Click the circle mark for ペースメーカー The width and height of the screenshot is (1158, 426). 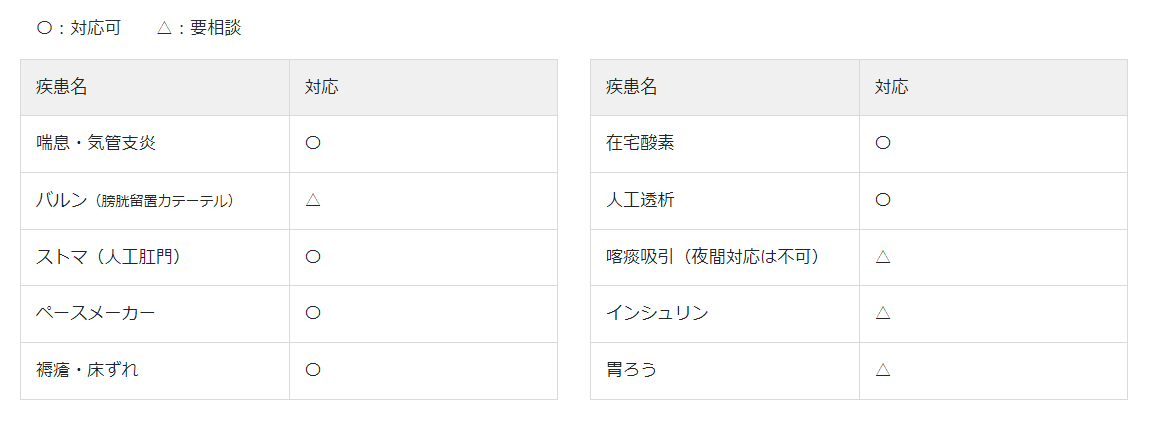click(x=313, y=313)
